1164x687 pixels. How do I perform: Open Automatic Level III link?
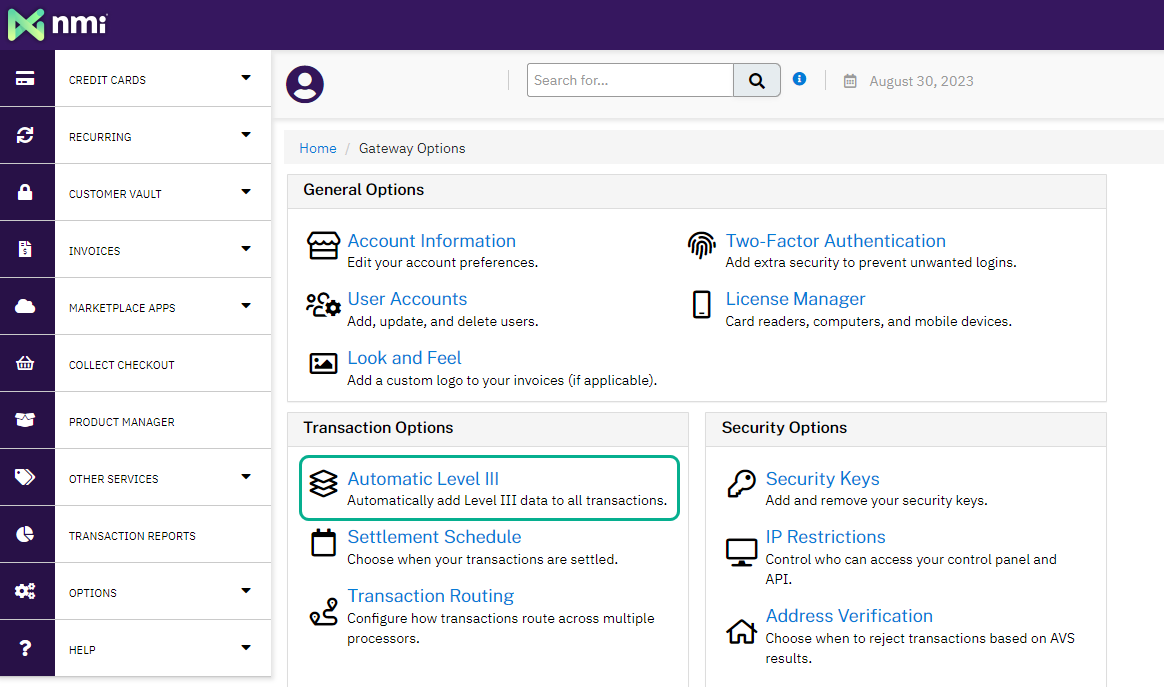[x=423, y=479]
